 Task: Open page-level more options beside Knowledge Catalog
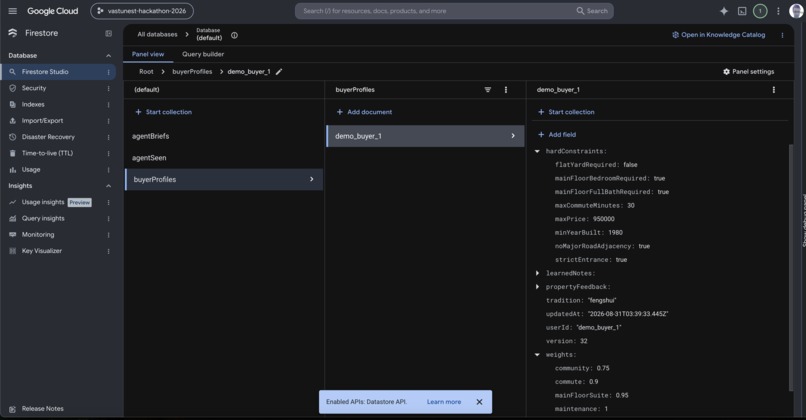click(782, 35)
